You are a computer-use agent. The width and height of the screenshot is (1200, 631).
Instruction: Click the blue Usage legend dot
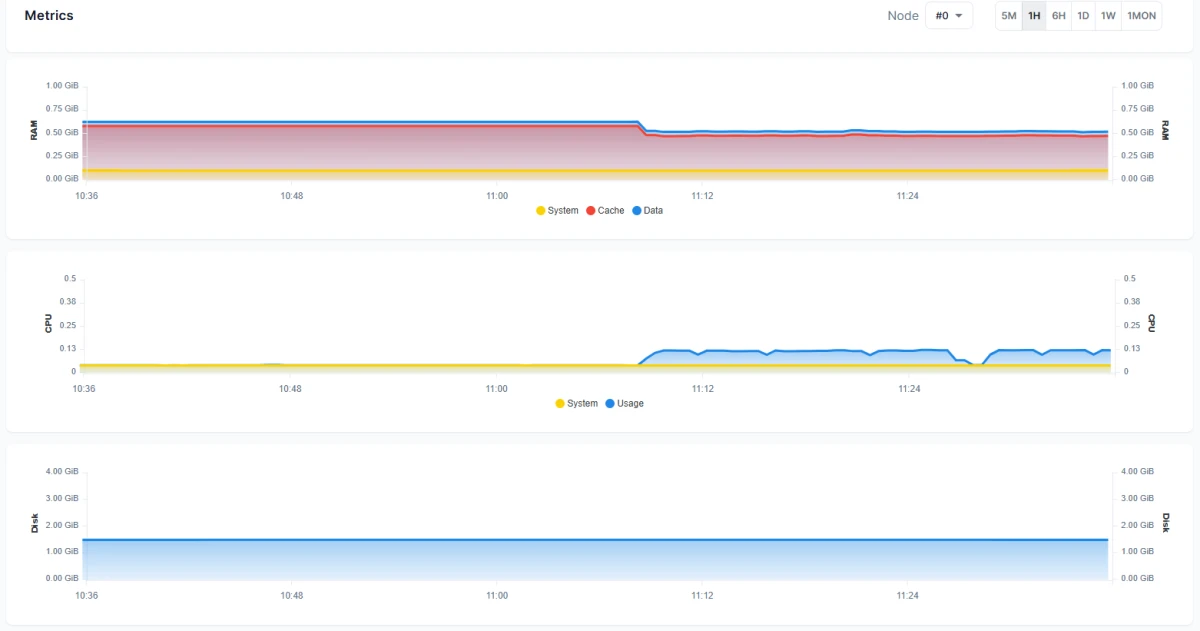(609, 403)
